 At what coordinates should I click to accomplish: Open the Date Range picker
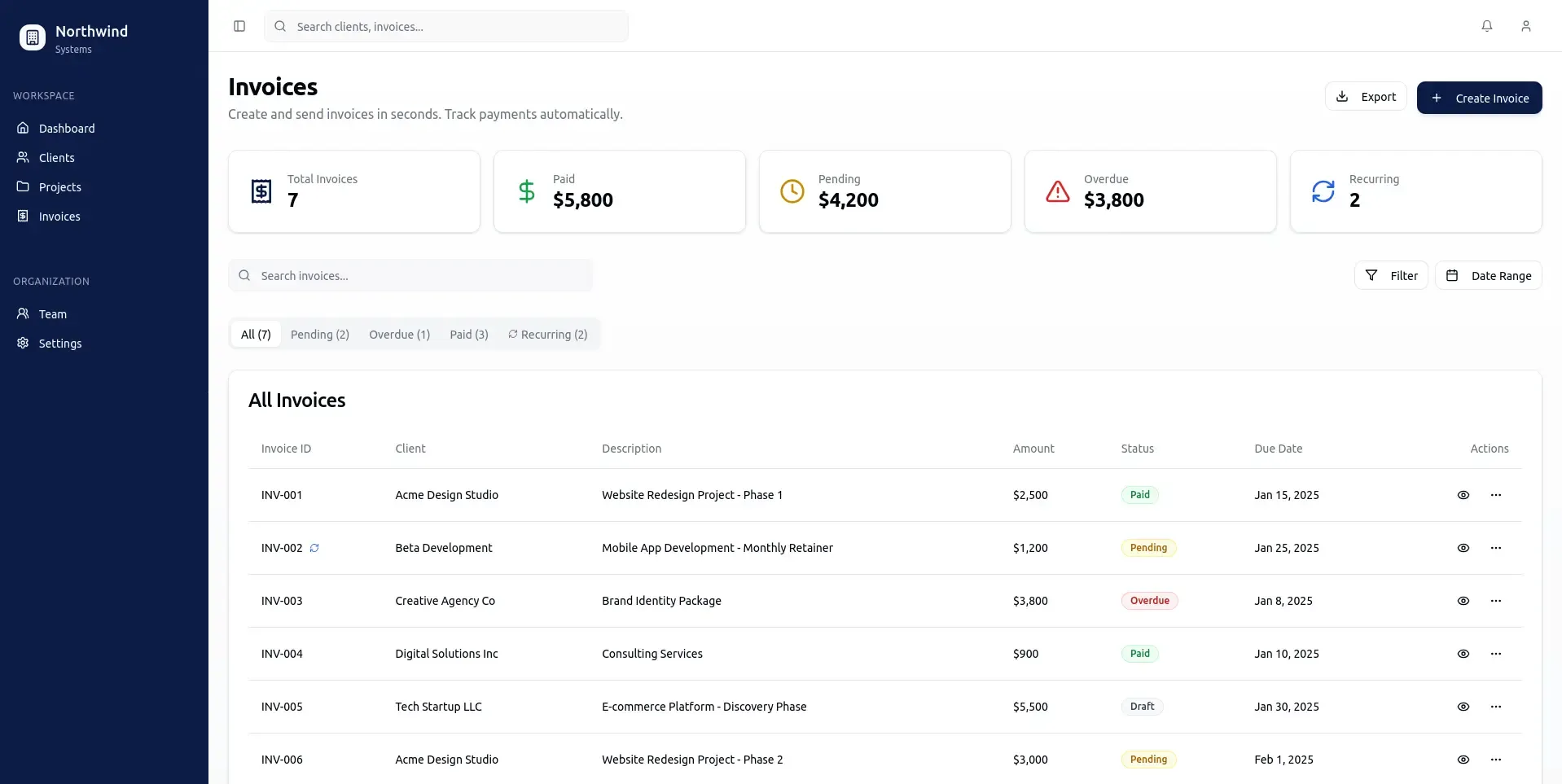(1490, 275)
